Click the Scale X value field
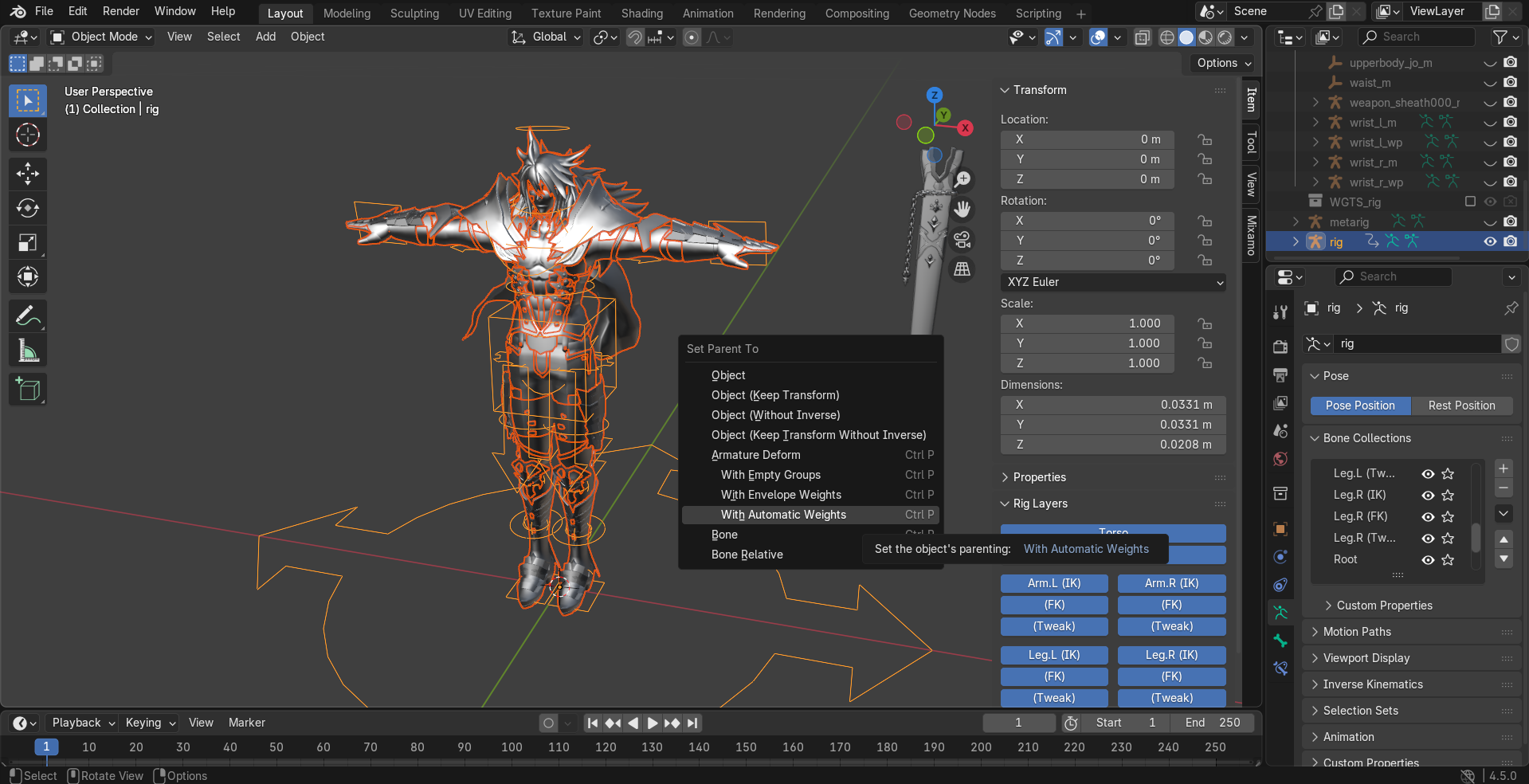This screenshot has width=1529, height=784. click(1087, 323)
